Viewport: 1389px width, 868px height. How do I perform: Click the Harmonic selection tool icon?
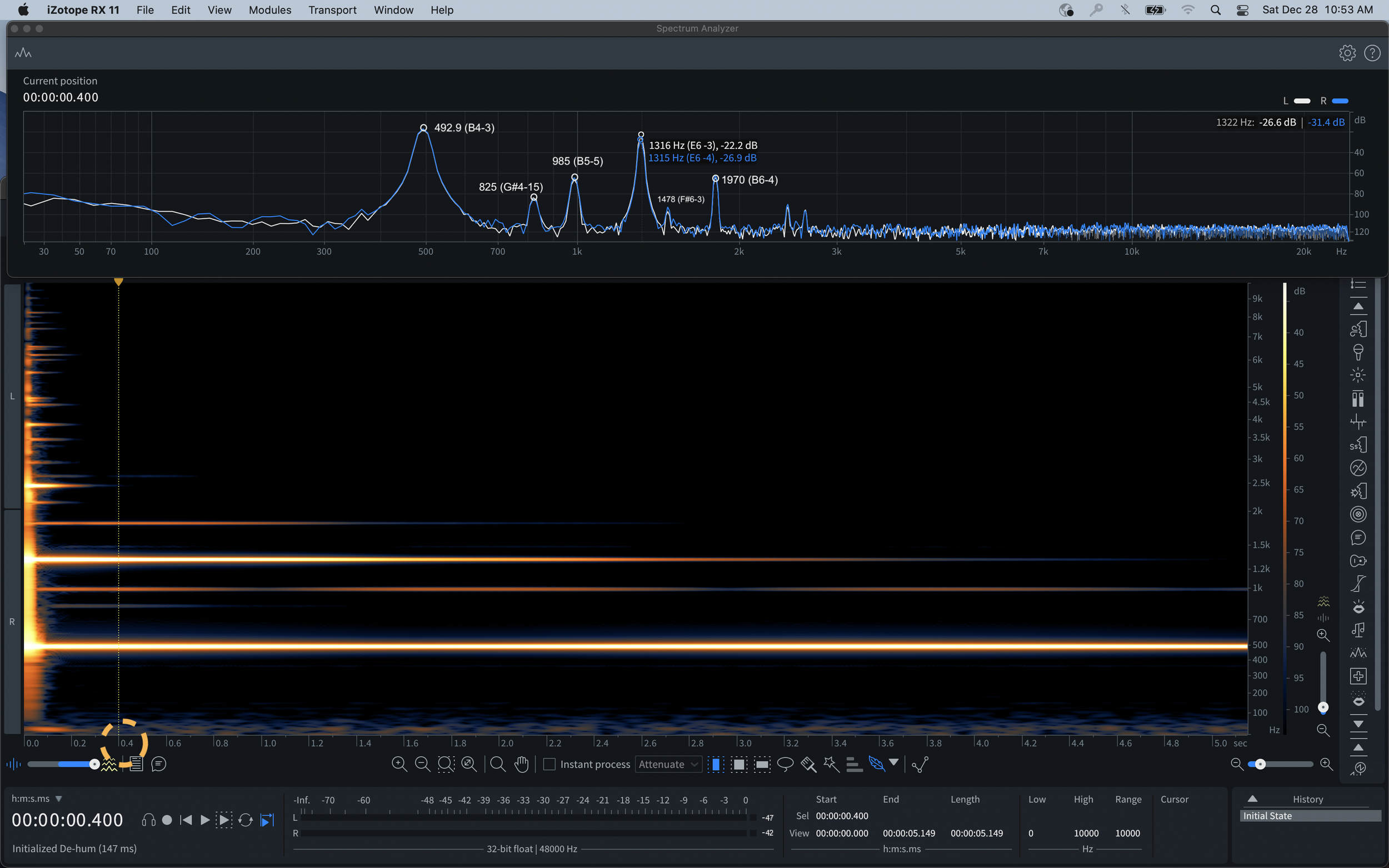855,764
